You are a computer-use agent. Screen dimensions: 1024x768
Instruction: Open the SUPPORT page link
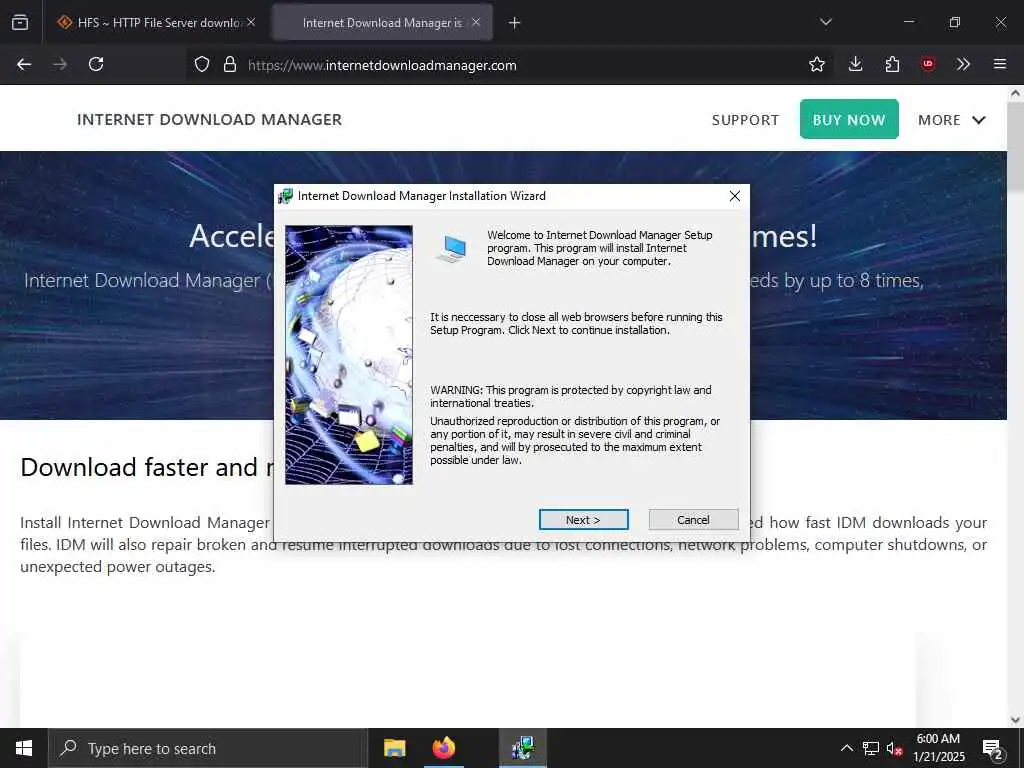[x=745, y=120]
